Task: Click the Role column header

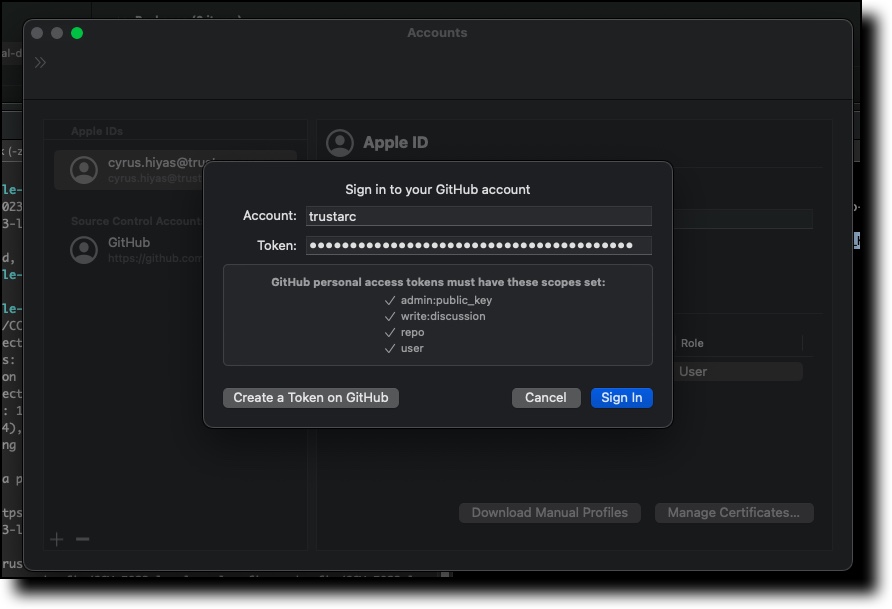Action: [692, 343]
